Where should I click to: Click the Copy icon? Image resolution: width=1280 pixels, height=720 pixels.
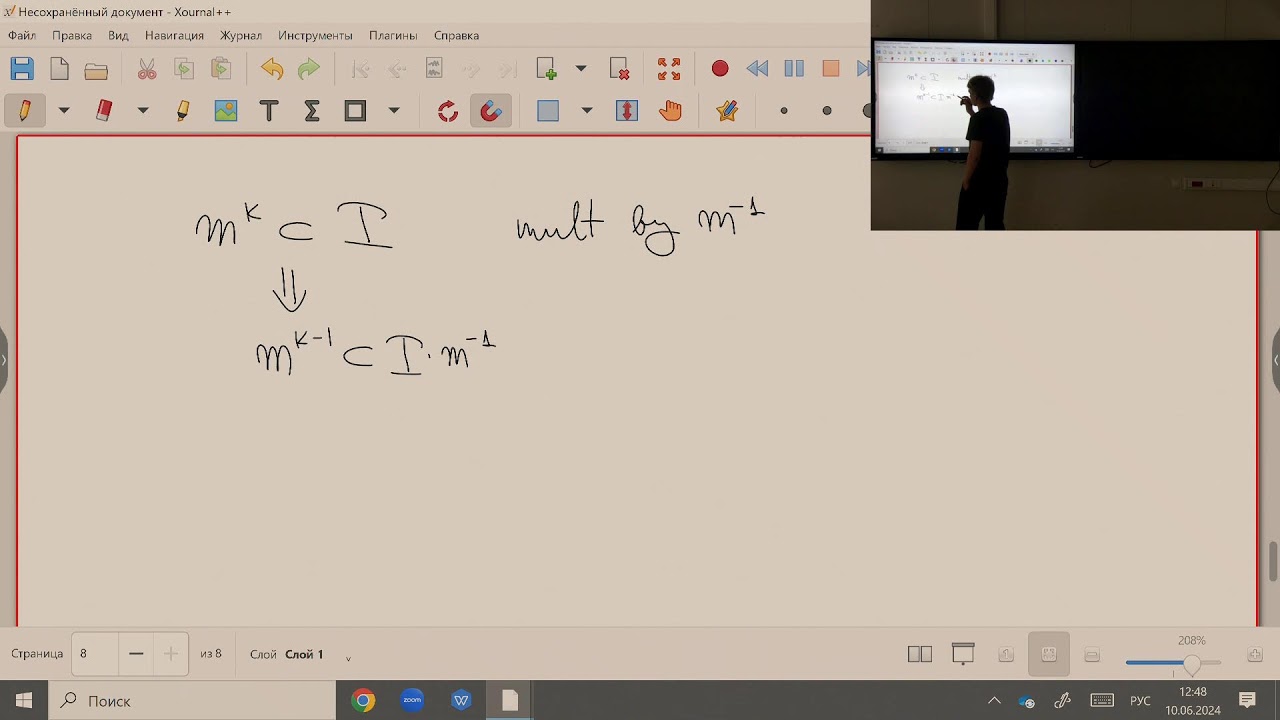point(184,69)
